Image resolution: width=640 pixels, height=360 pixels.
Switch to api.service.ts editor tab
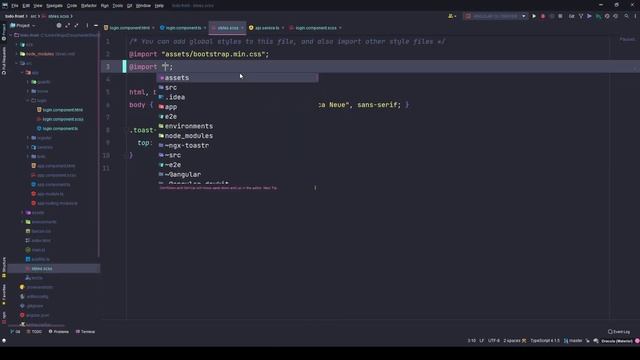tap(267, 28)
